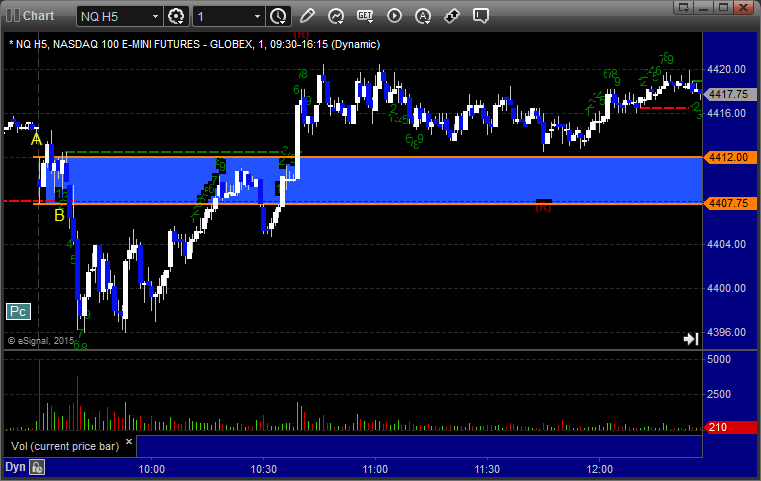Open the gear symbol settings menu
The image size is (761, 481).
(176, 16)
